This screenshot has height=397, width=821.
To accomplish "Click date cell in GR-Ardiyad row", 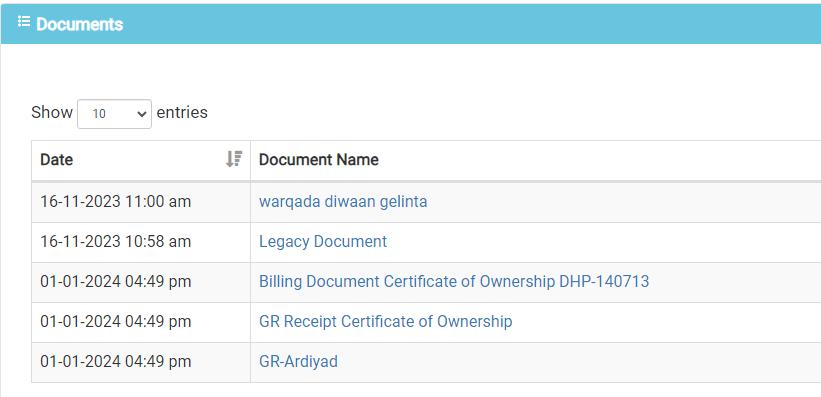I will (141, 362).
